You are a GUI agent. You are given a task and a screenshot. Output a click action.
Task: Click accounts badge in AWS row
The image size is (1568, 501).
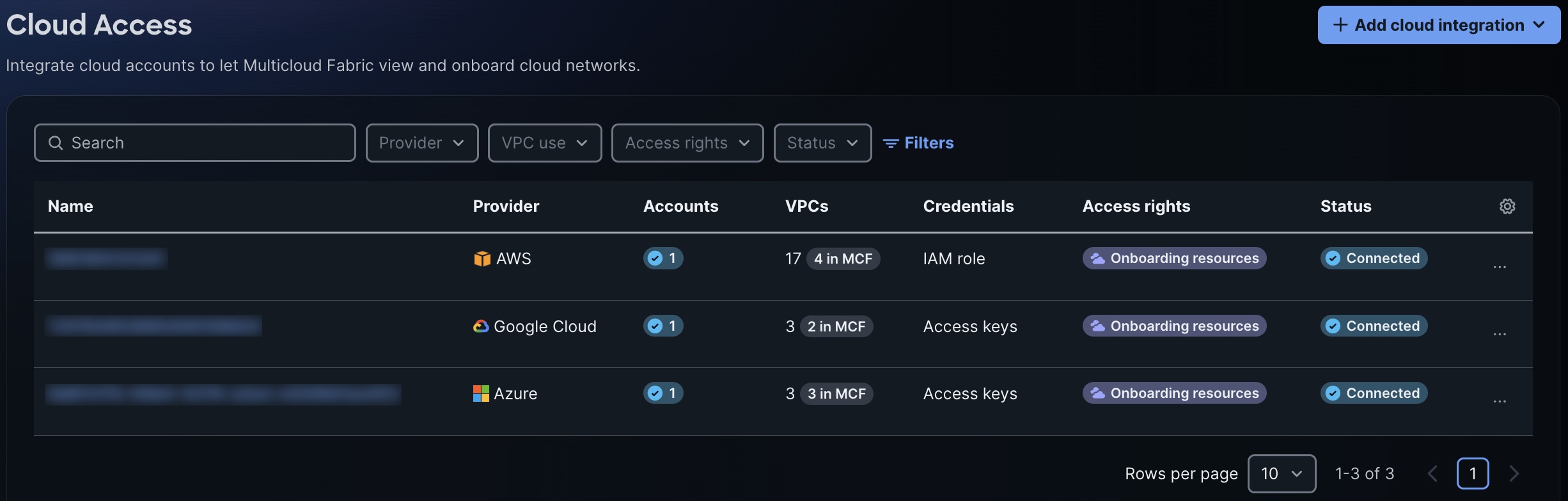tap(663, 258)
